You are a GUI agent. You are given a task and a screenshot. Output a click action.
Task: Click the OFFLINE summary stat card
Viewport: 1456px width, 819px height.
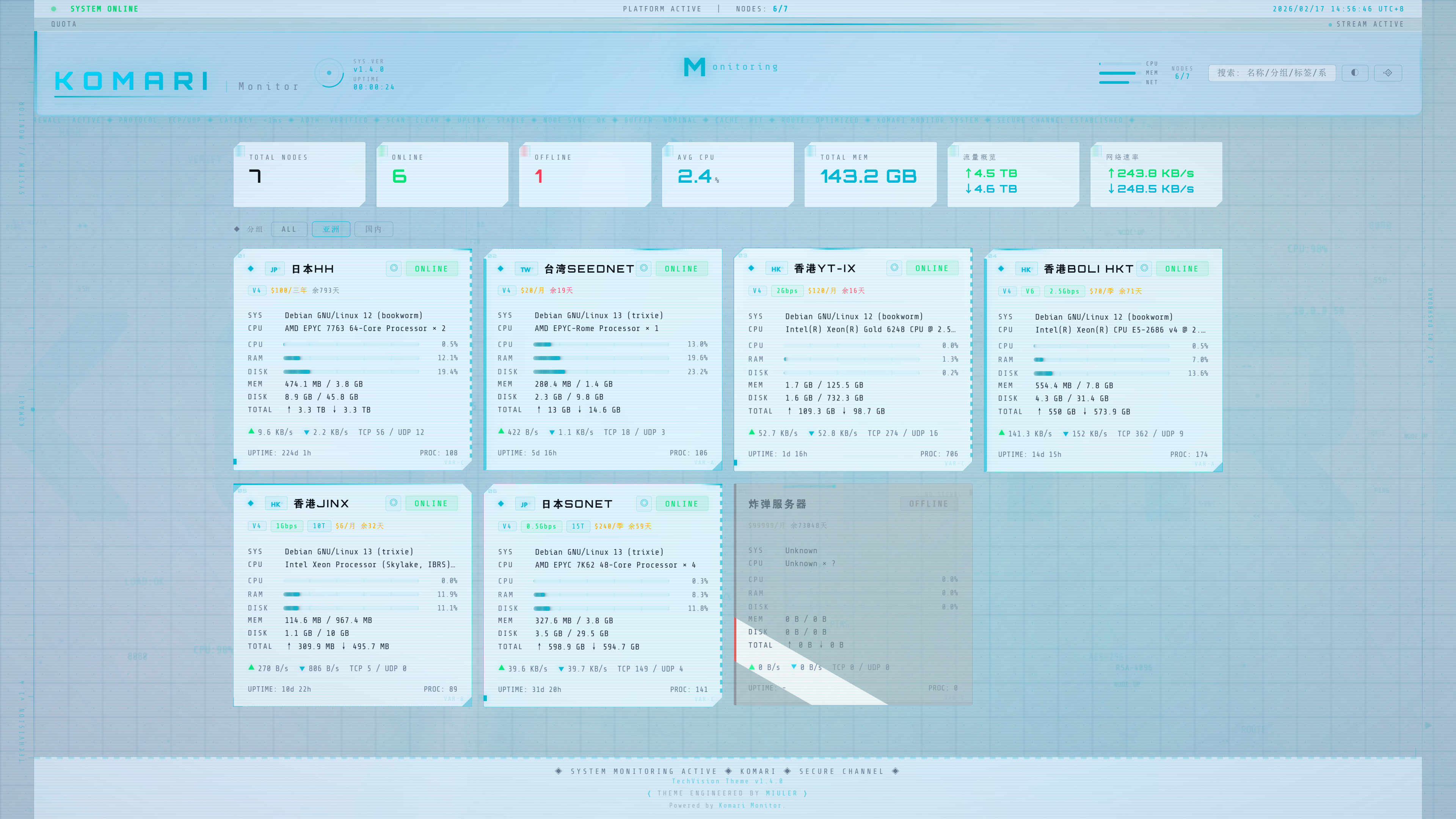coord(584,174)
